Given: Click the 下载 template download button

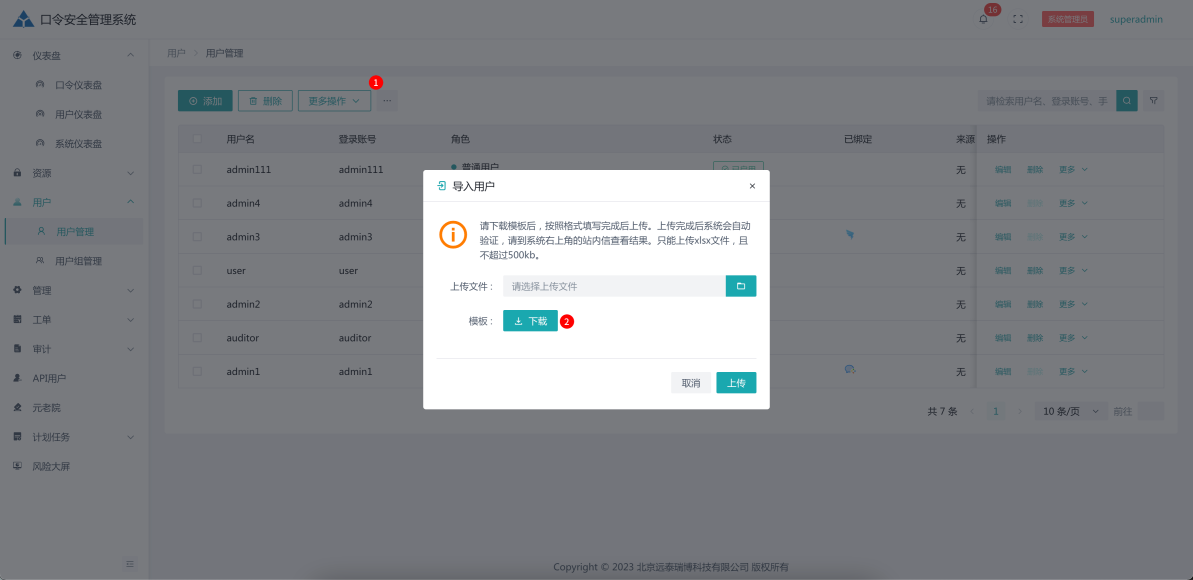Looking at the screenshot, I should click(529, 320).
